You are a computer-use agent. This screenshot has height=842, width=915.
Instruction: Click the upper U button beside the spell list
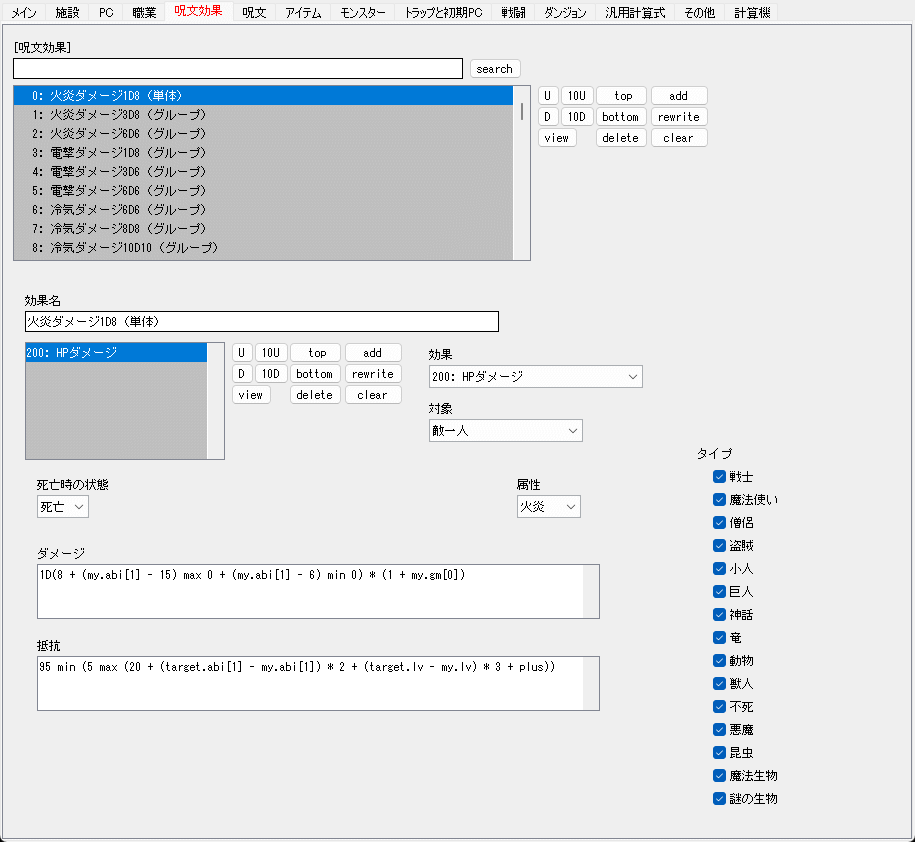pyautogui.click(x=547, y=96)
